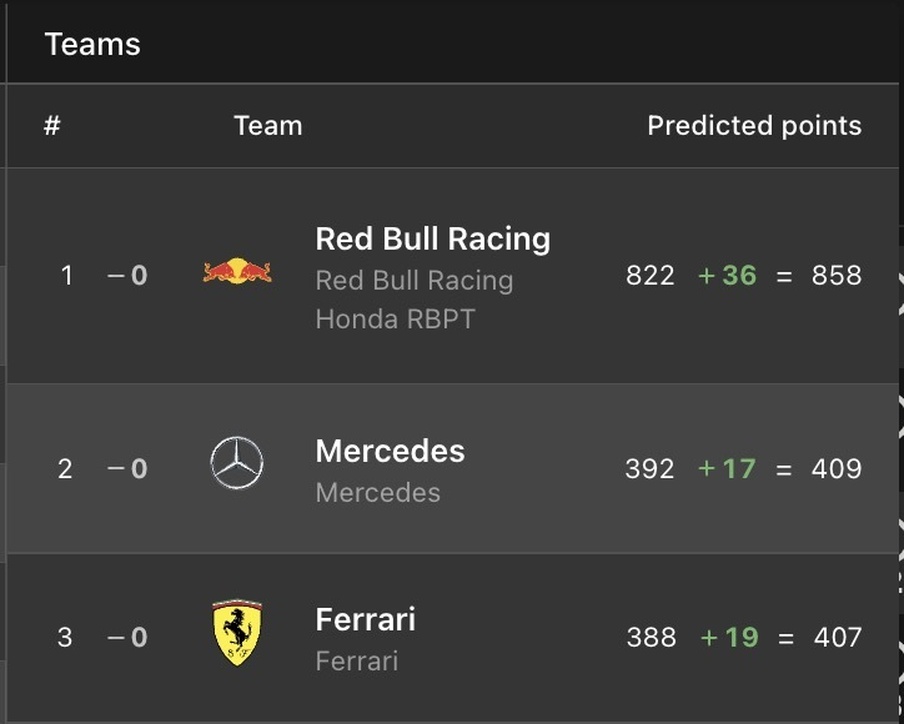904x724 pixels.
Task: Select Ferrari's predicted total 407
Action: [838, 638]
